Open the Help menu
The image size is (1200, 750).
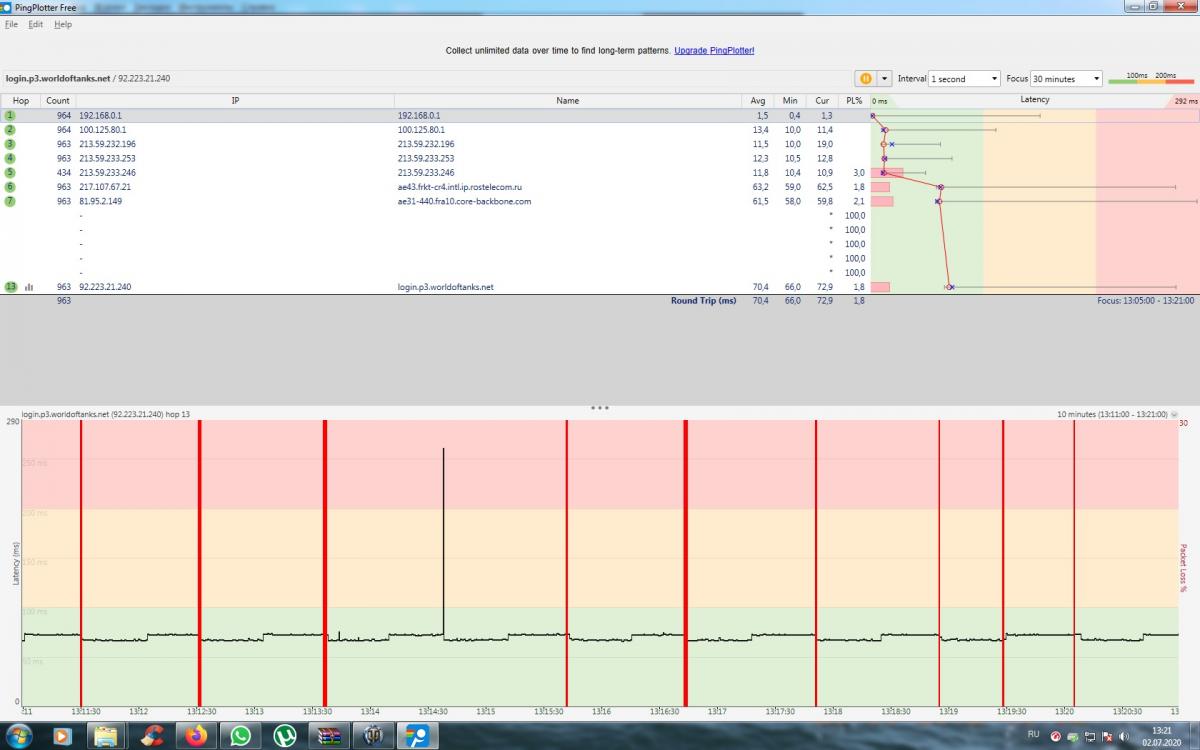pos(63,24)
